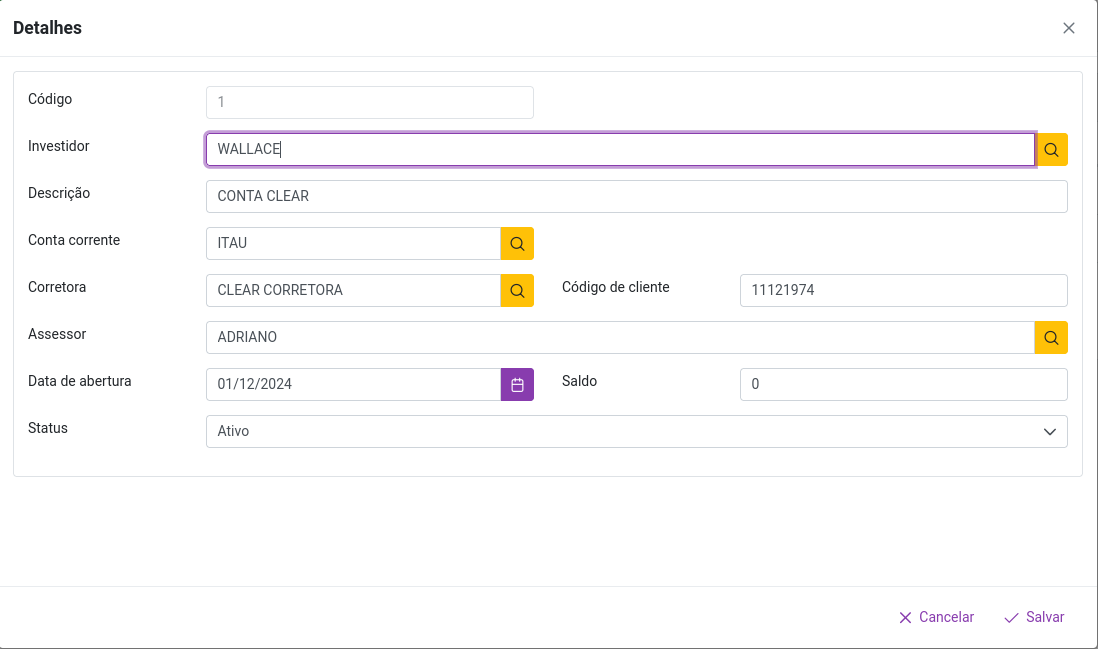Image resolution: width=1098 pixels, height=649 pixels.
Task: Focus the Investidor text field
Action: point(620,150)
